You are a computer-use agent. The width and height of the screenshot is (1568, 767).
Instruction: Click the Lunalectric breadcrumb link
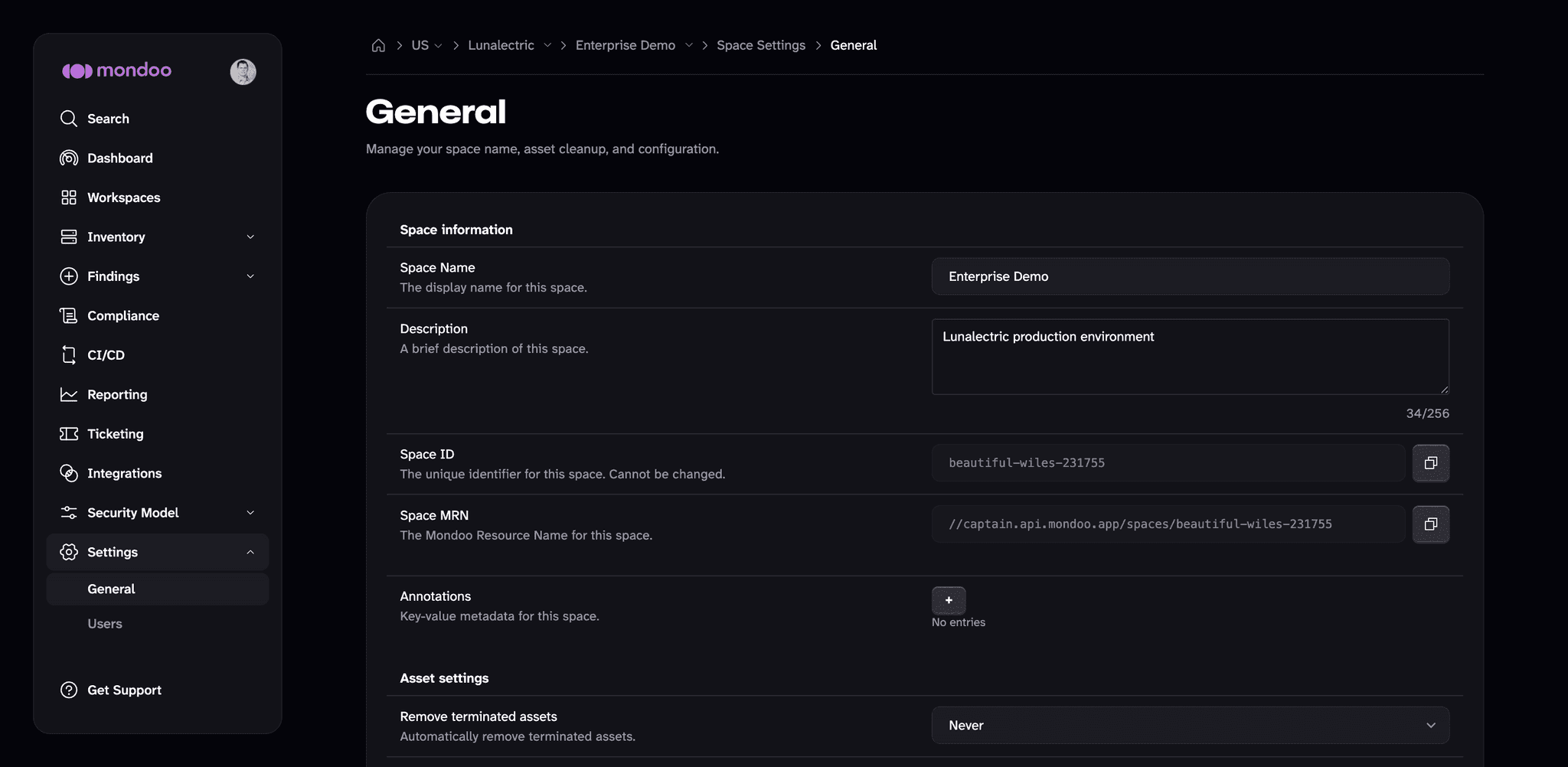(501, 45)
